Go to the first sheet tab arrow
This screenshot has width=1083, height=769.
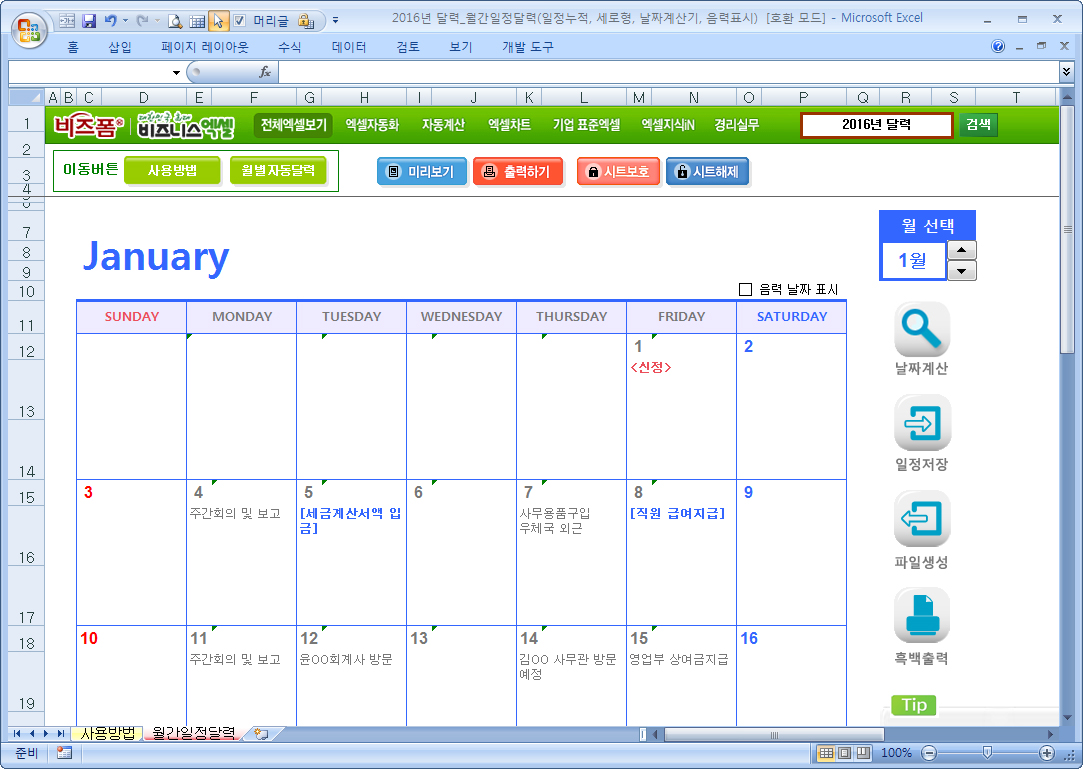point(17,734)
